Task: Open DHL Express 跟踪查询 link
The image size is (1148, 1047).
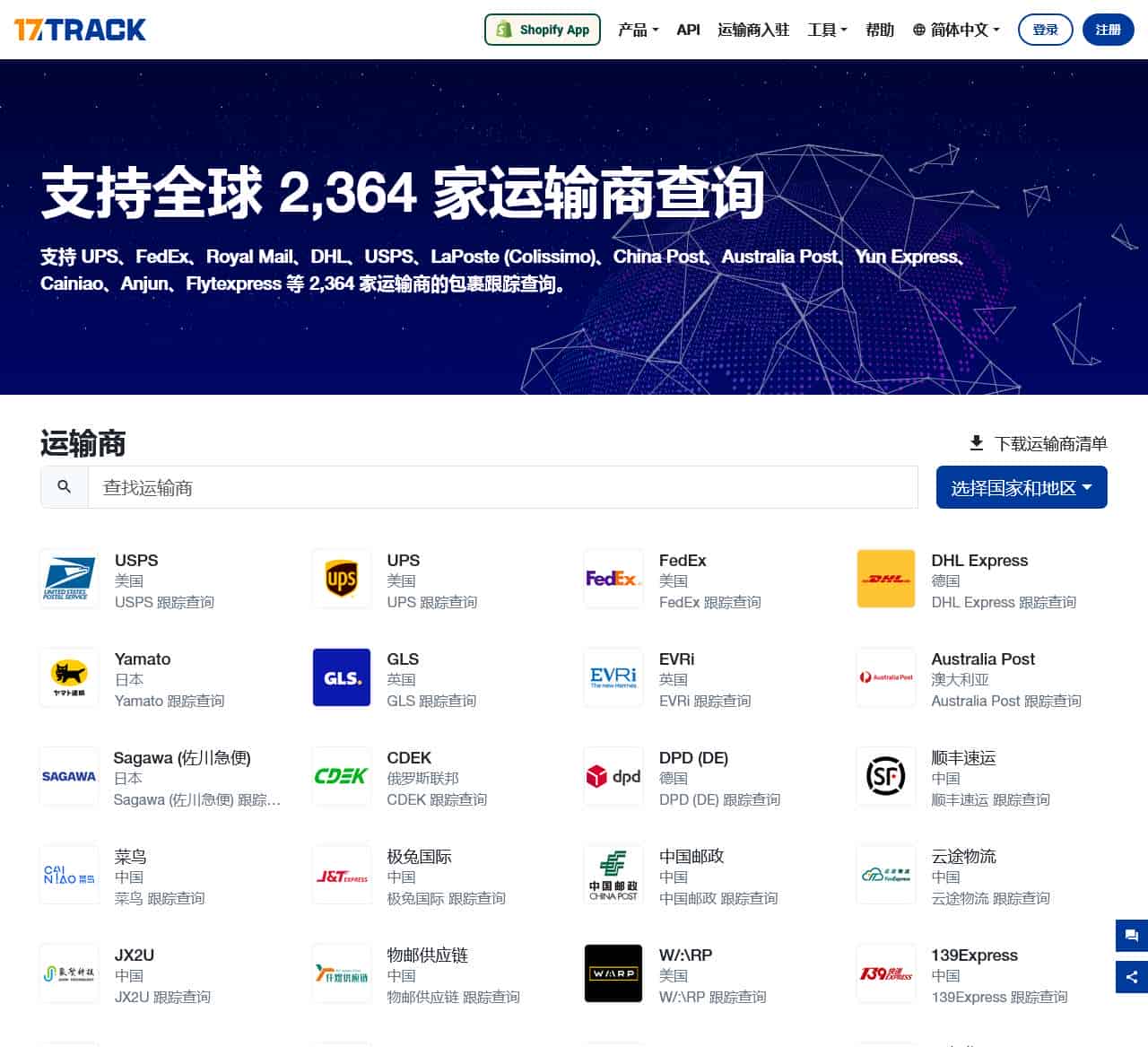Action: (1004, 602)
